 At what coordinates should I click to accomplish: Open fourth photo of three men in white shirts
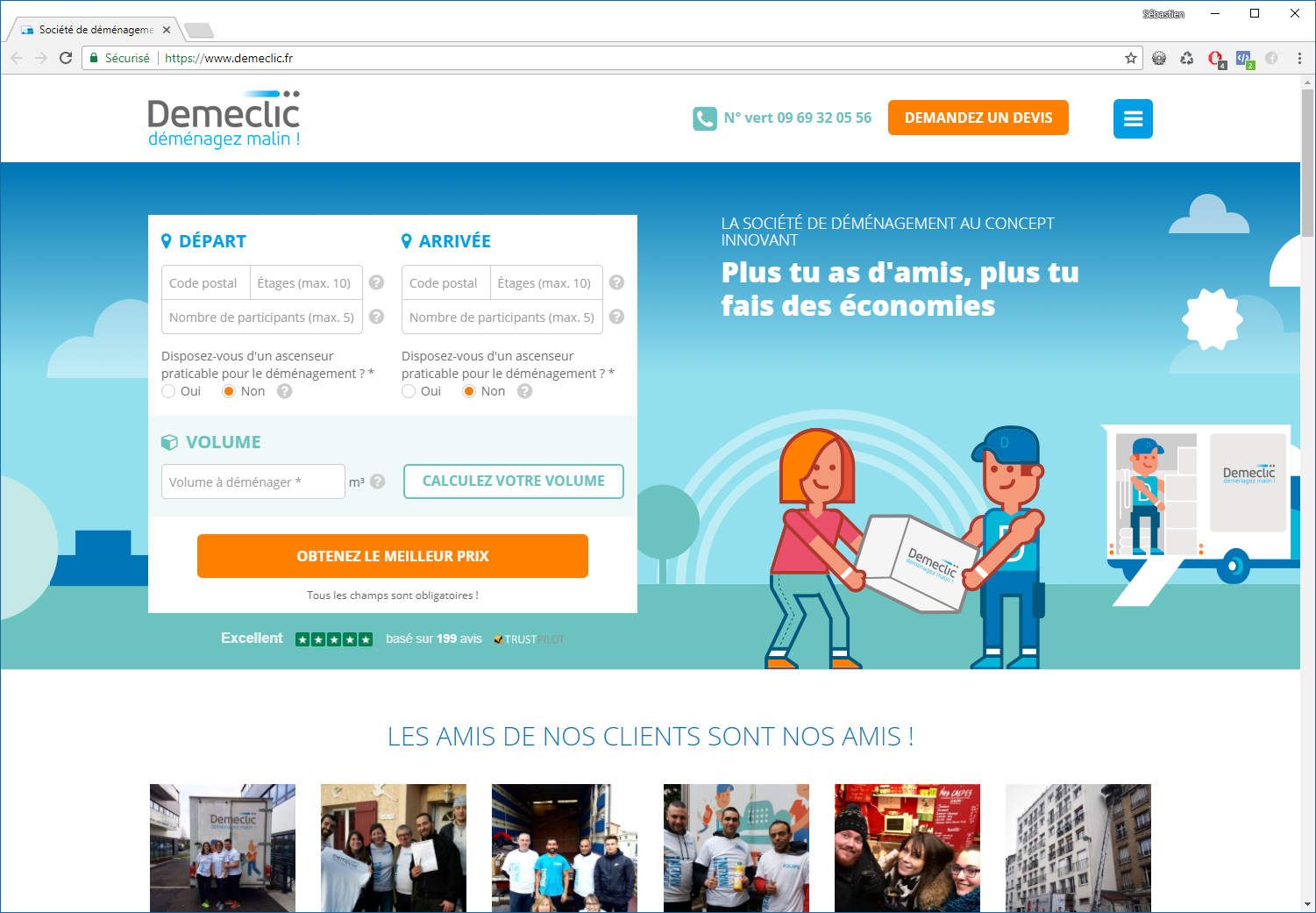[x=736, y=848]
